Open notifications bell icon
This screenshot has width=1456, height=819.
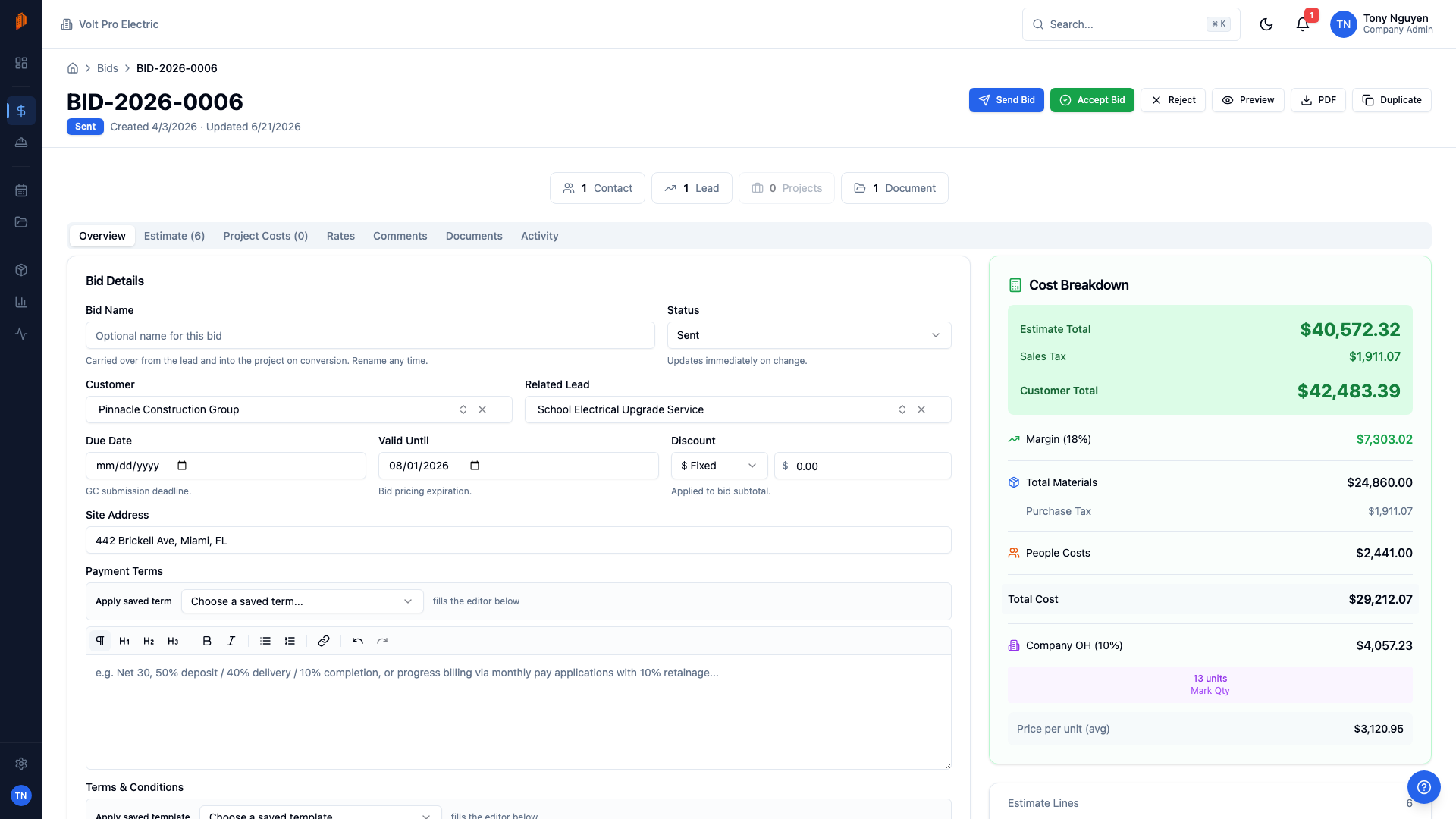pos(1303,24)
